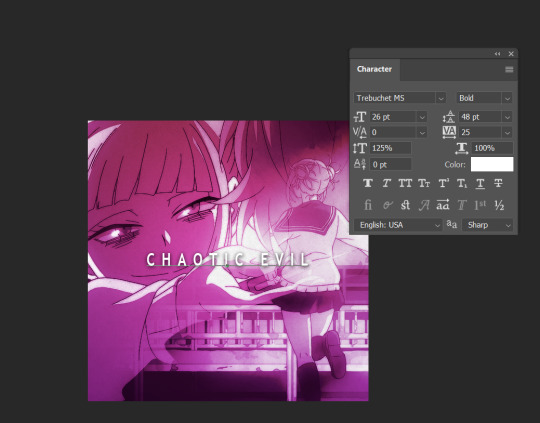Select the Character panel tab
This screenshot has height=423, width=540.
374,69
